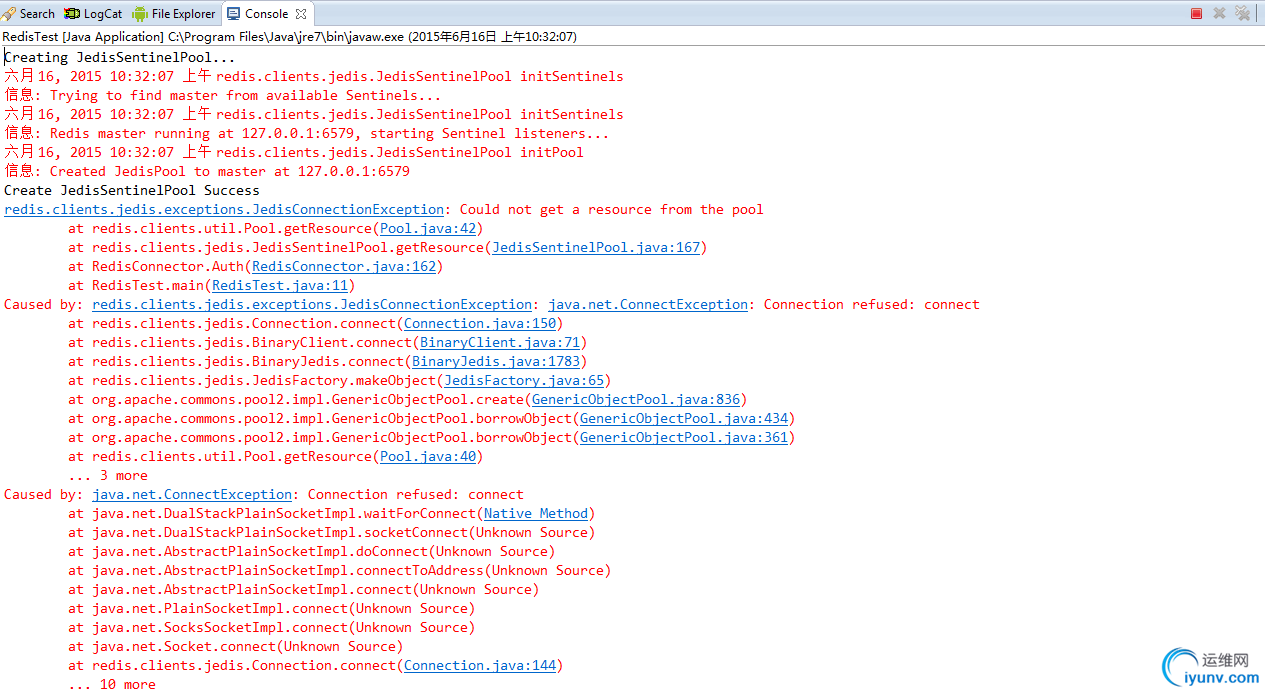The width and height of the screenshot is (1265, 694).
Task: Click the Native Method link
Action: click(536, 513)
